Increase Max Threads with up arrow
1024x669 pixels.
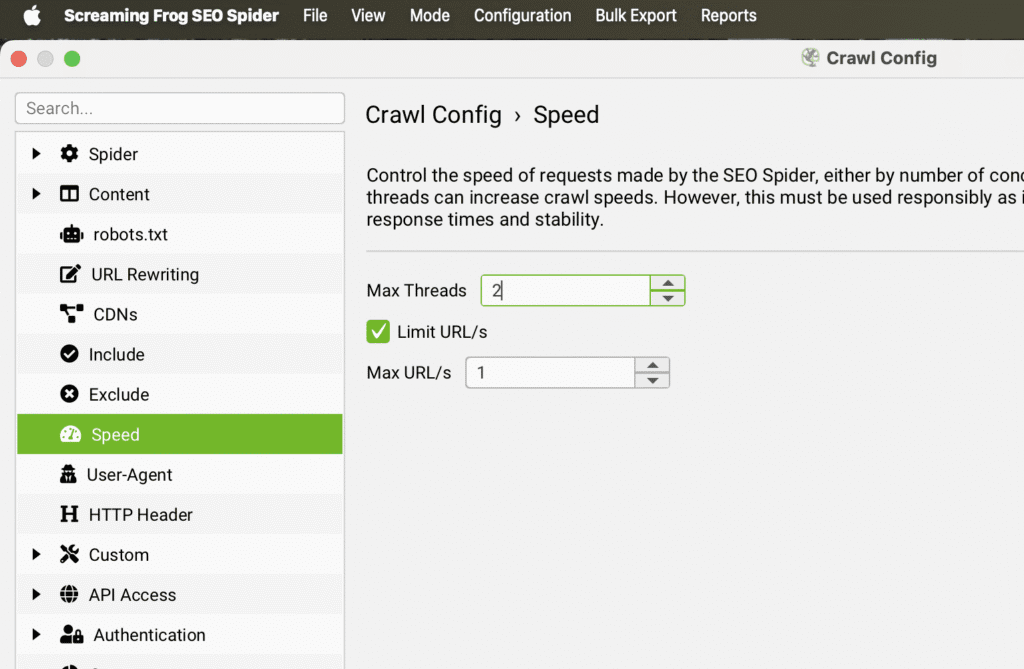click(667, 283)
